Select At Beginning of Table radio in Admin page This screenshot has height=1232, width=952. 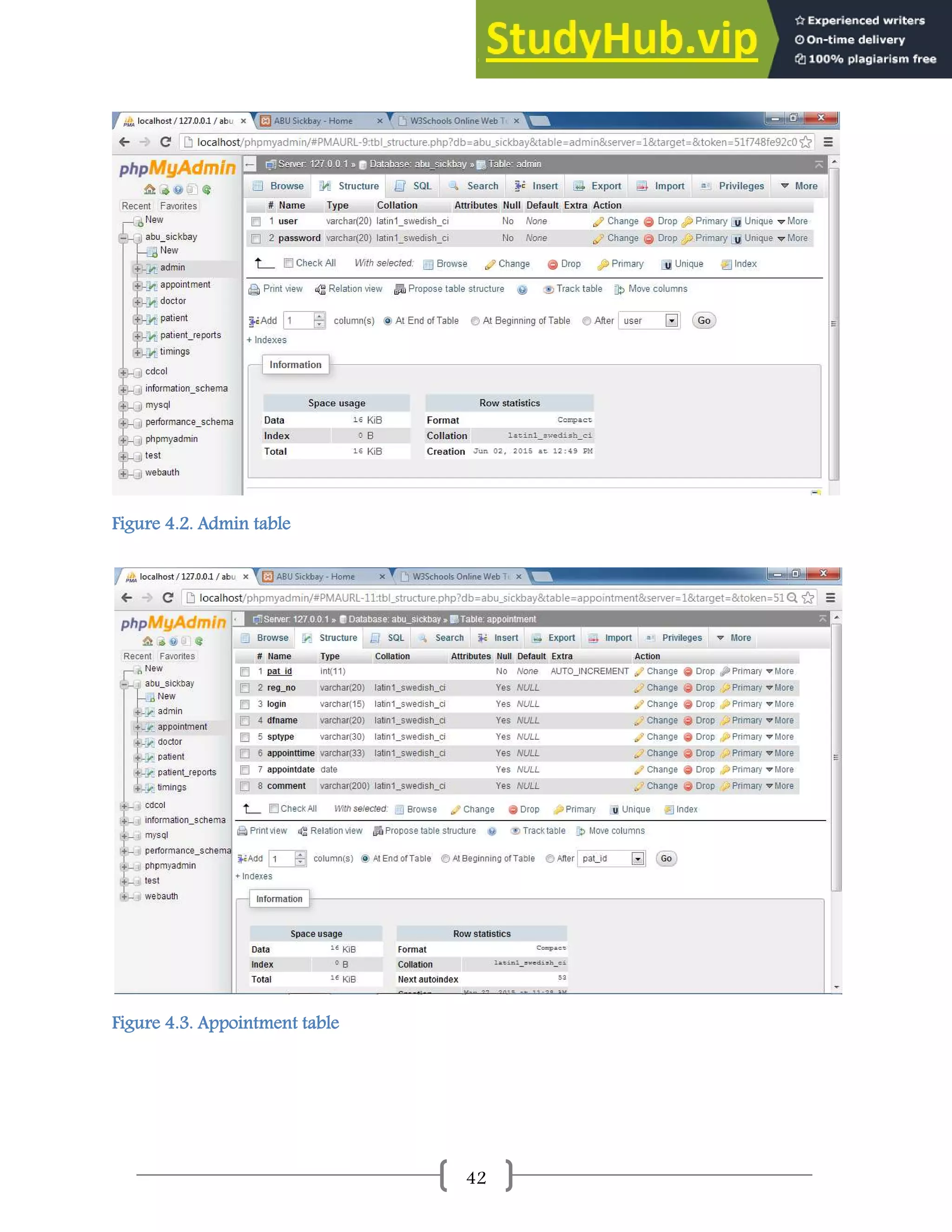[x=476, y=321]
